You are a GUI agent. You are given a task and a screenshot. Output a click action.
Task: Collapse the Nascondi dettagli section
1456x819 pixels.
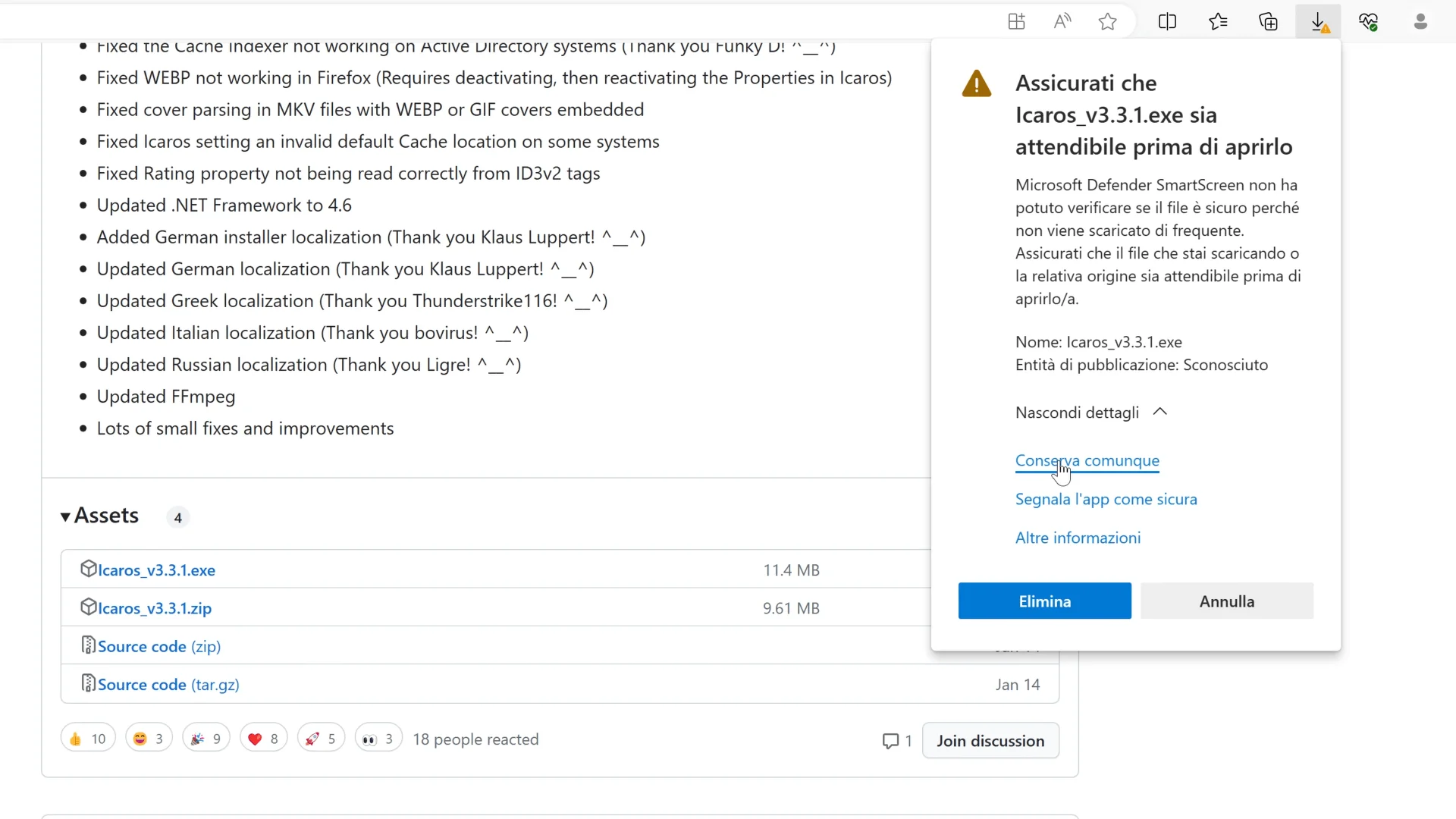[x=1090, y=413]
